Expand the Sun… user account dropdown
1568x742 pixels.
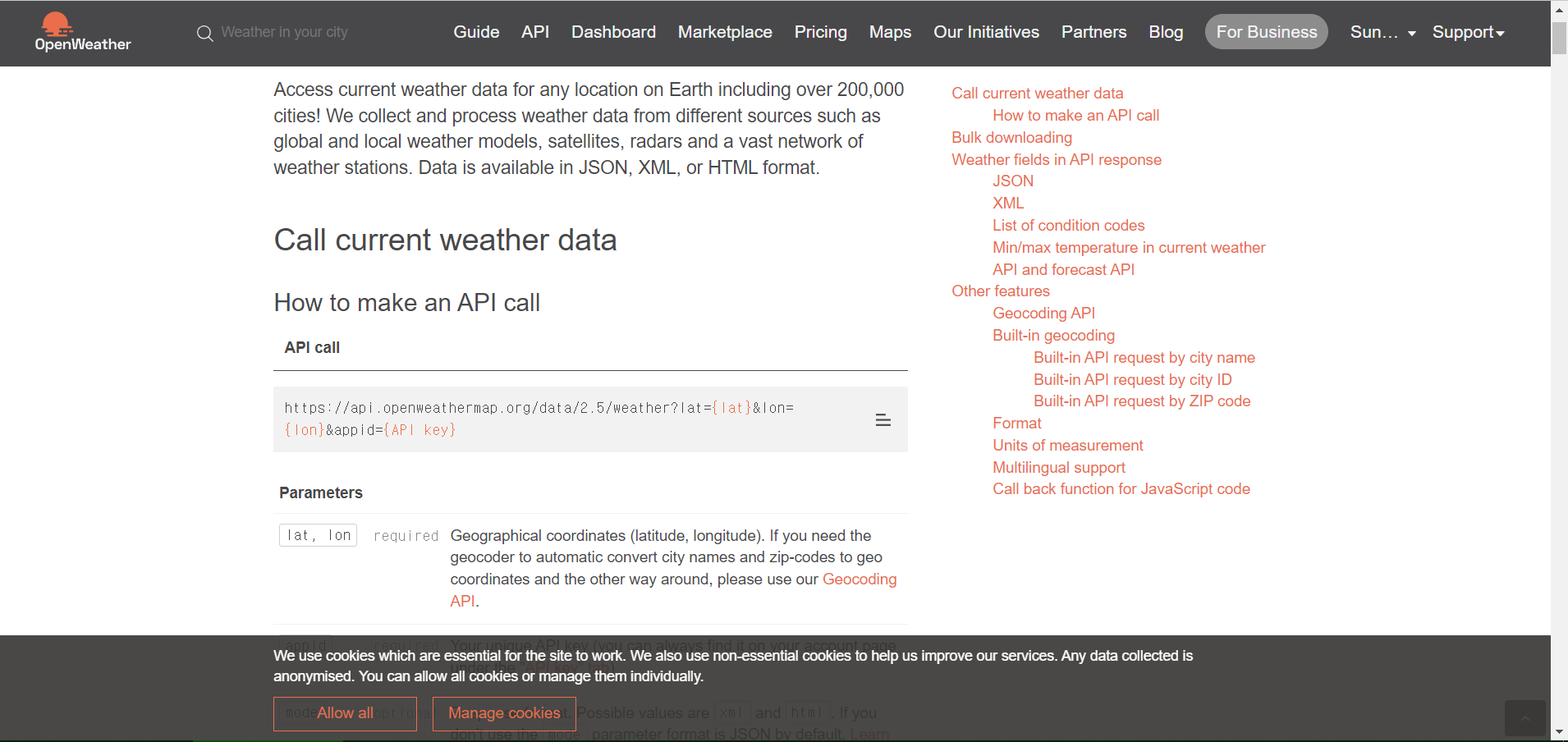pos(1382,32)
